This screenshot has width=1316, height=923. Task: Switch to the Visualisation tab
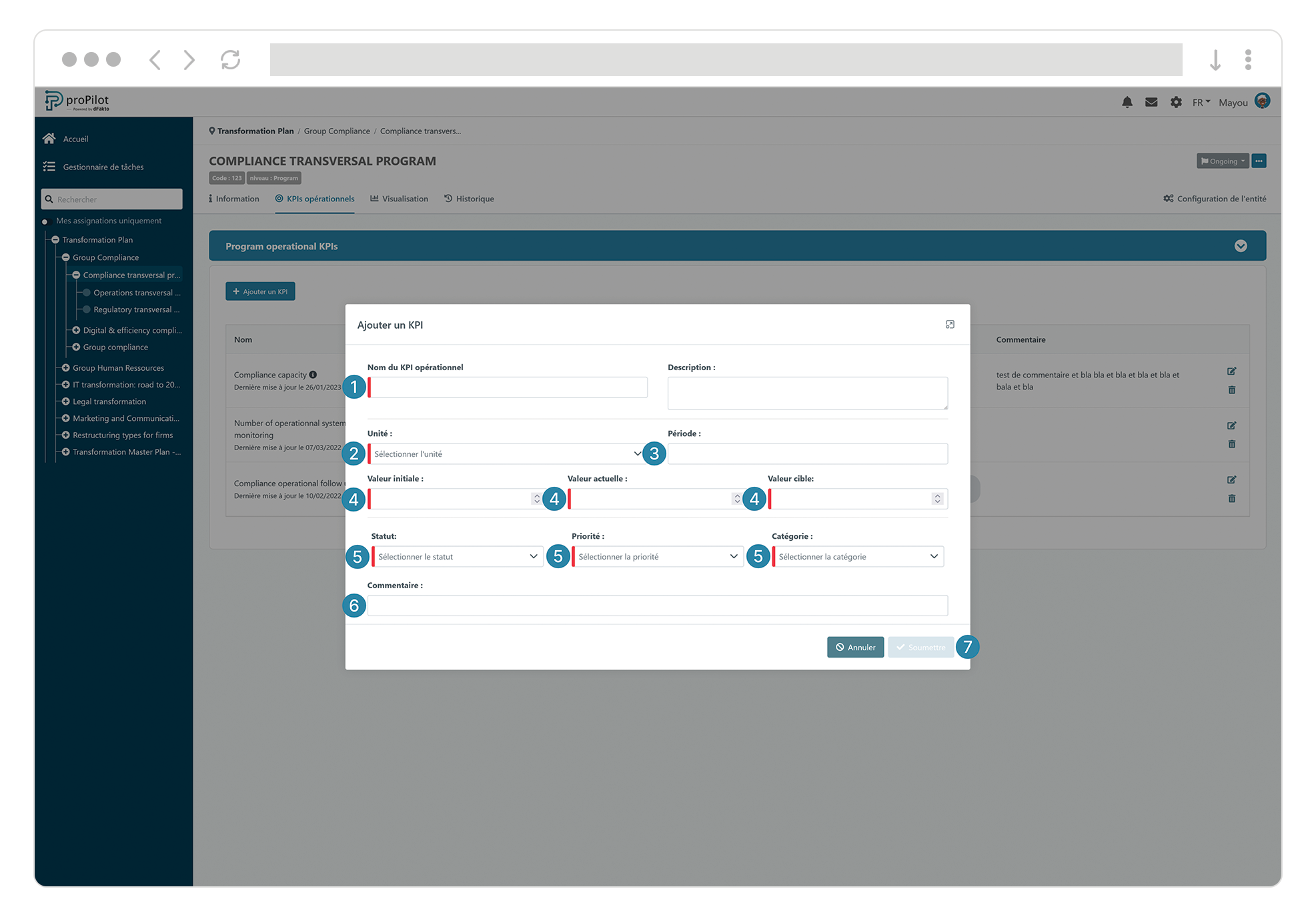[x=399, y=199]
